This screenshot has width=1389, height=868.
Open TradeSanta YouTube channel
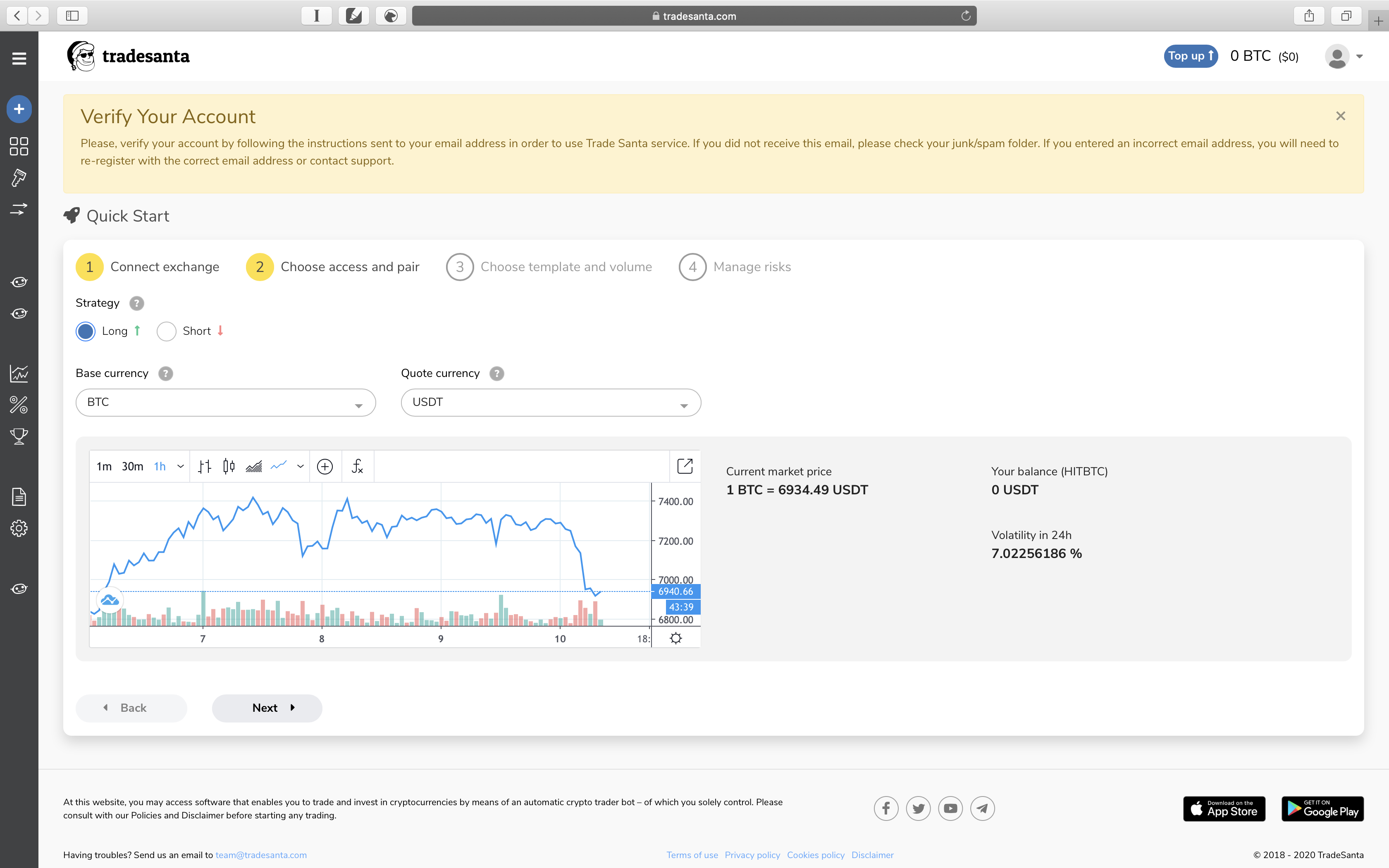(950, 808)
